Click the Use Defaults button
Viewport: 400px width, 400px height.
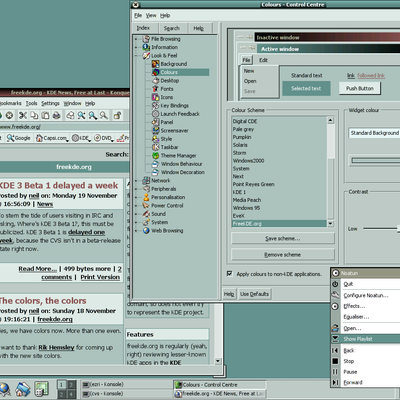coord(254,294)
